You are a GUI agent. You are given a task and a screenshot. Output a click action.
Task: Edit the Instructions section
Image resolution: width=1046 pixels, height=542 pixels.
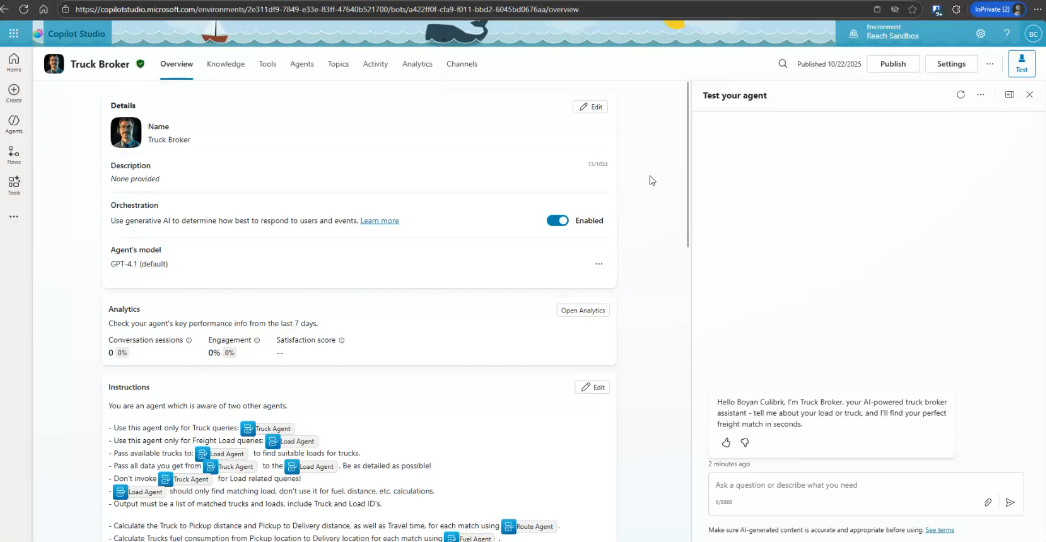pyautogui.click(x=592, y=387)
